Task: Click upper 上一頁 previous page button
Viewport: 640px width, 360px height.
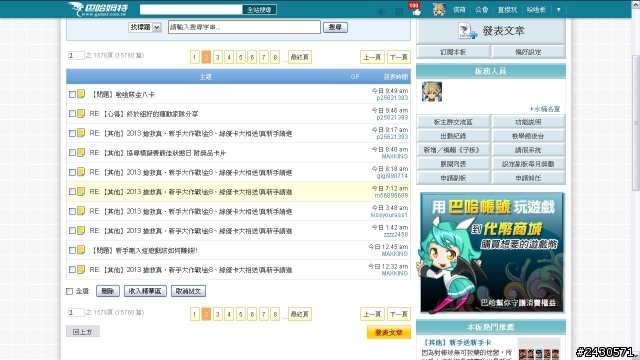Action: click(x=372, y=57)
